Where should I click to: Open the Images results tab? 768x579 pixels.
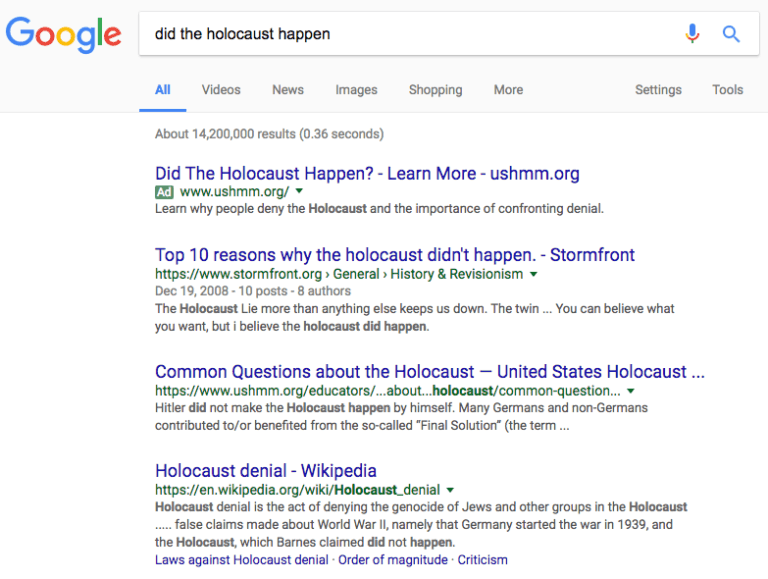[356, 90]
